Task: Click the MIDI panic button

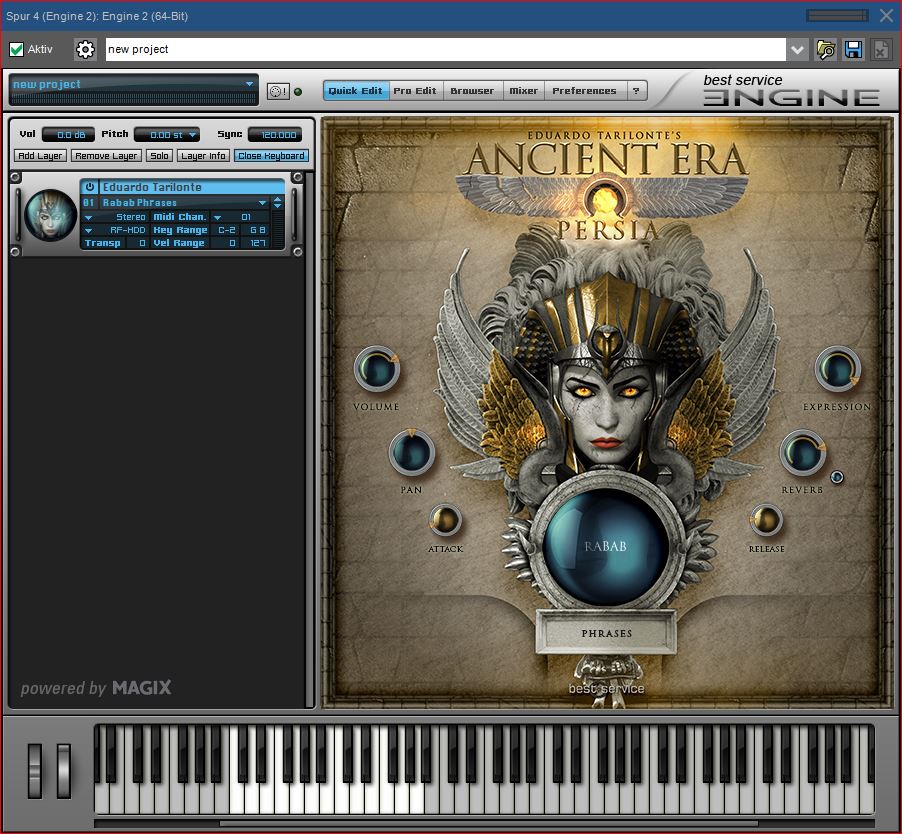Action: pyautogui.click(x=278, y=91)
